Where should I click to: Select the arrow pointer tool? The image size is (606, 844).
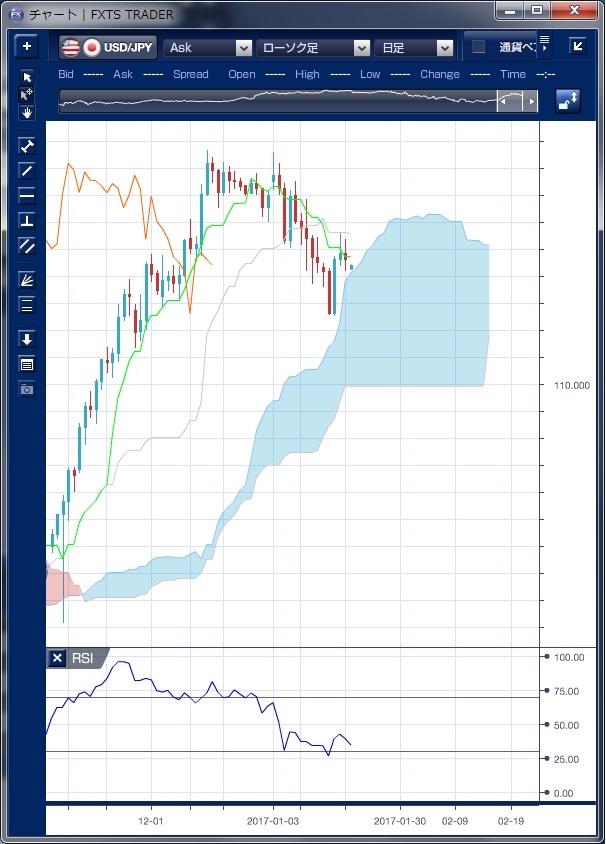tap(27, 78)
